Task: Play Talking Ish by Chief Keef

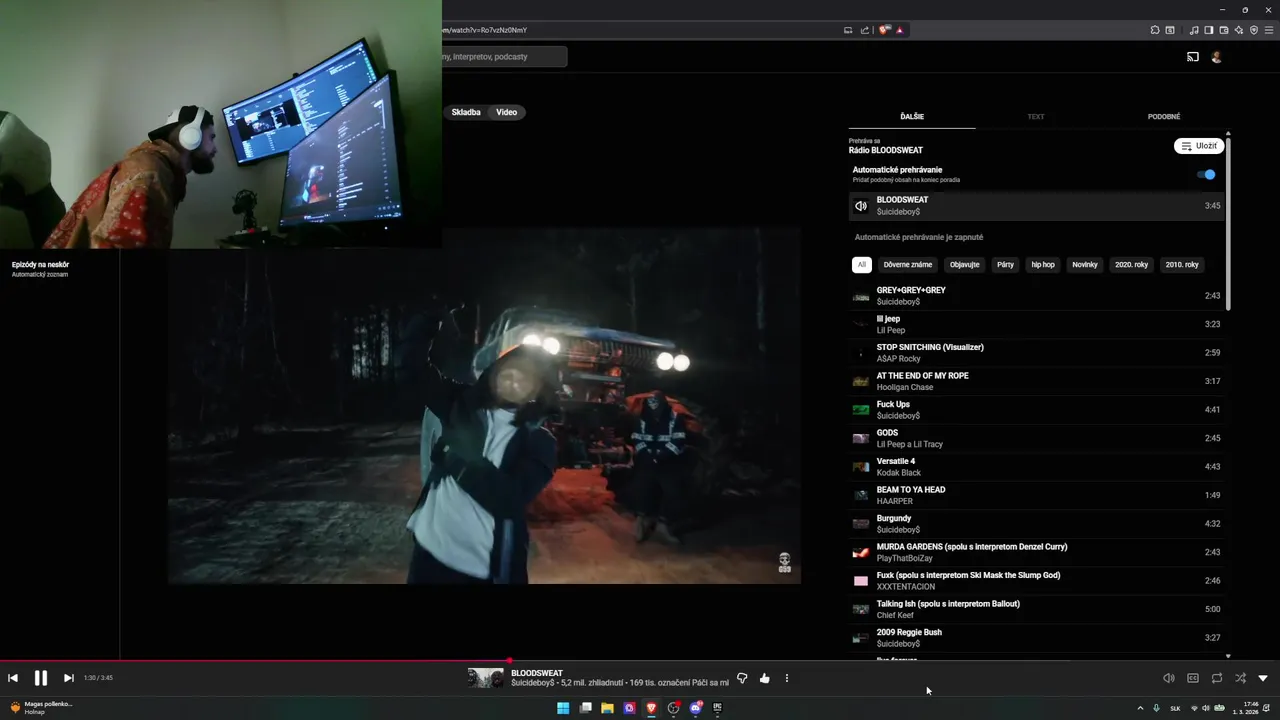Action: 1037,609
